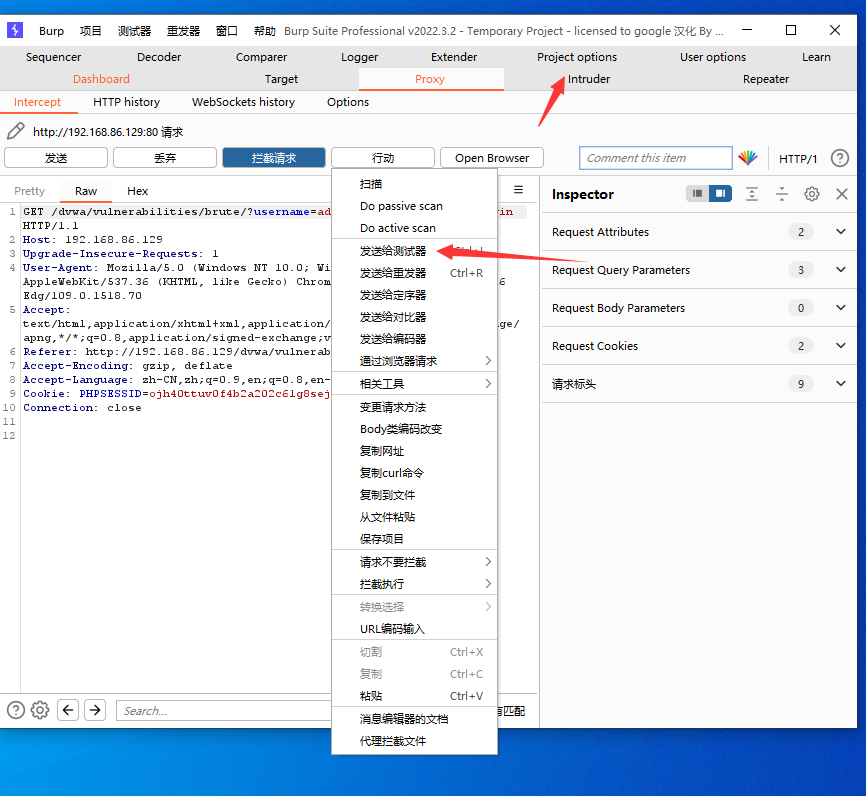
Task: Select 发送给定序器 menu item
Action: coord(414,295)
